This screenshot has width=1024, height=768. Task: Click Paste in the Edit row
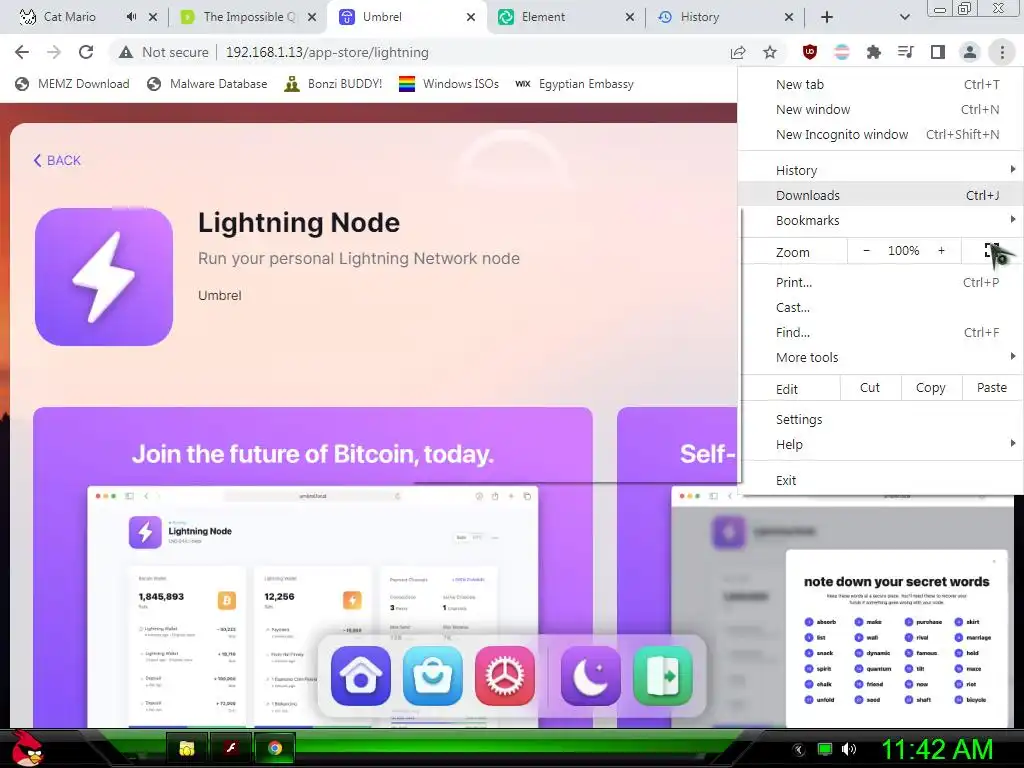point(991,388)
